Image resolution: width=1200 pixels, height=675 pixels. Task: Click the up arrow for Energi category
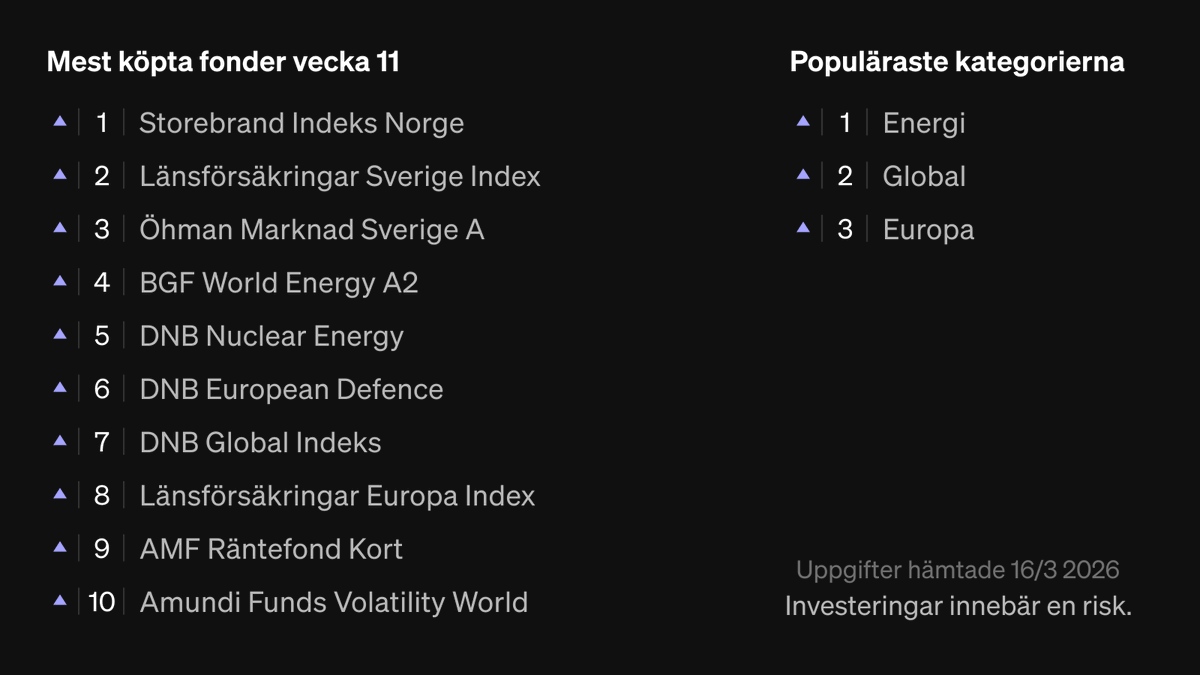pyautogui.click(x=803, y=121)
